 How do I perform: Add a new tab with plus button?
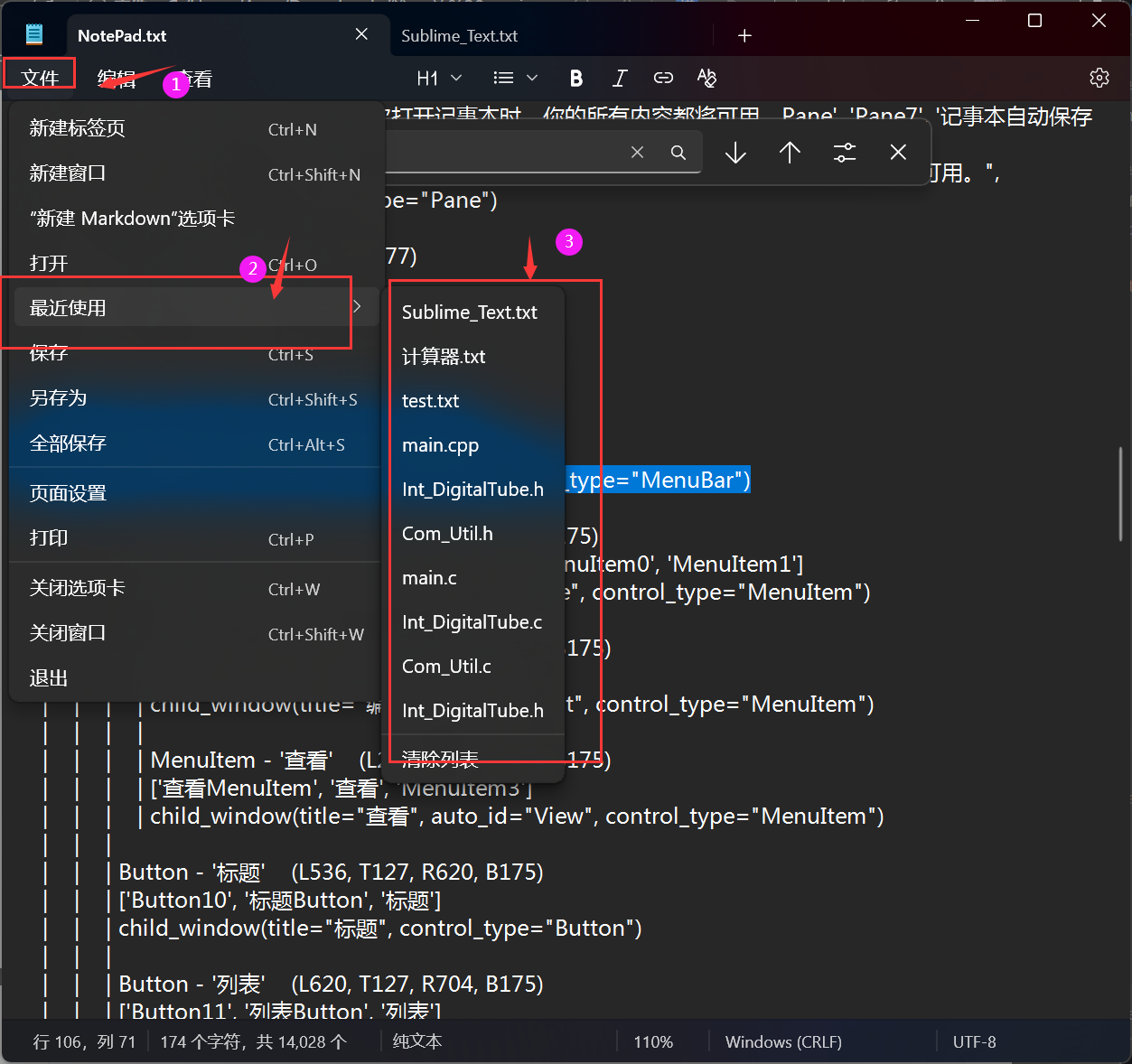[744, 35]
